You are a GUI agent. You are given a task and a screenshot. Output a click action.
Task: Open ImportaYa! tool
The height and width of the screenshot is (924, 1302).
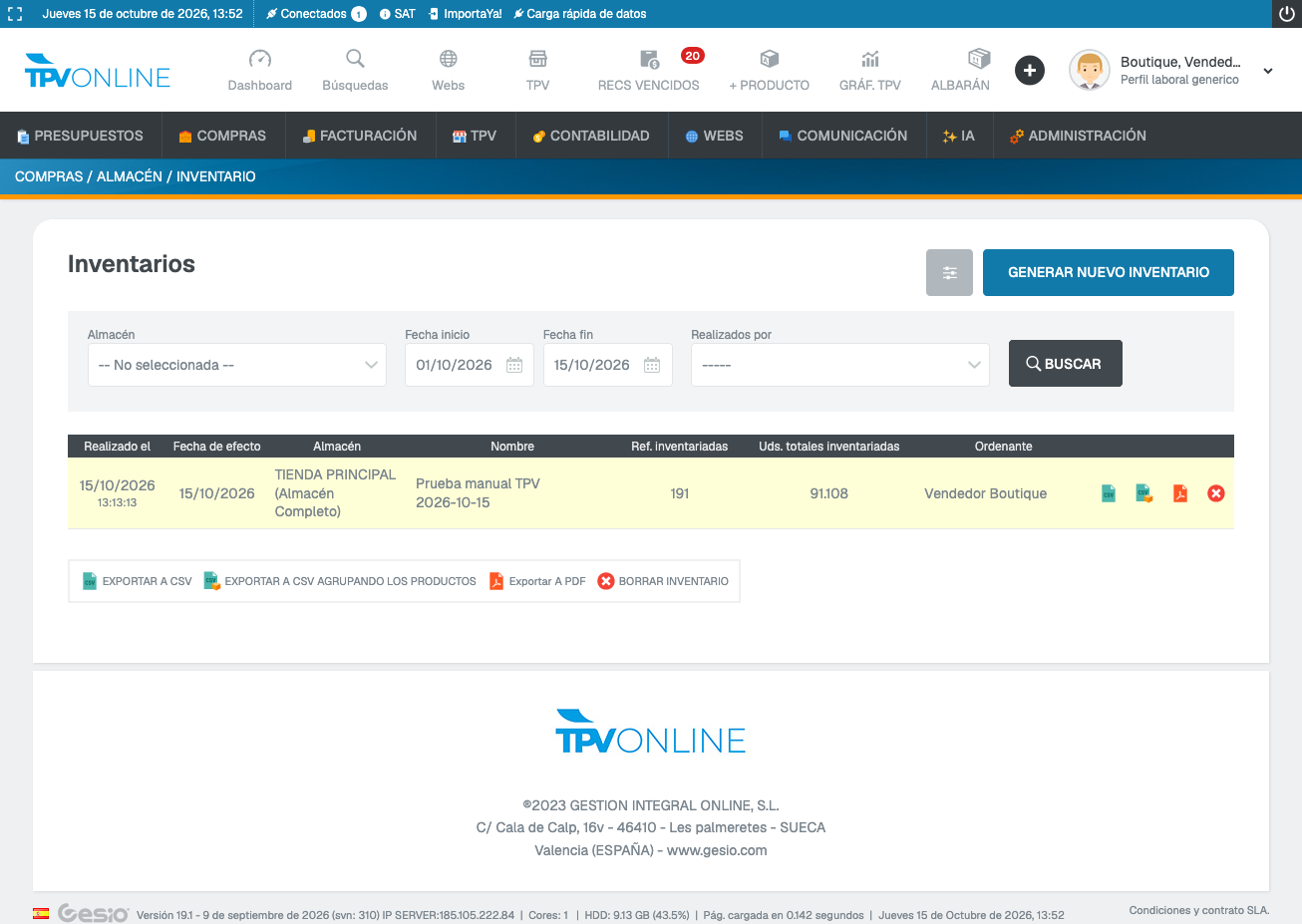click(x=466, y=14)
